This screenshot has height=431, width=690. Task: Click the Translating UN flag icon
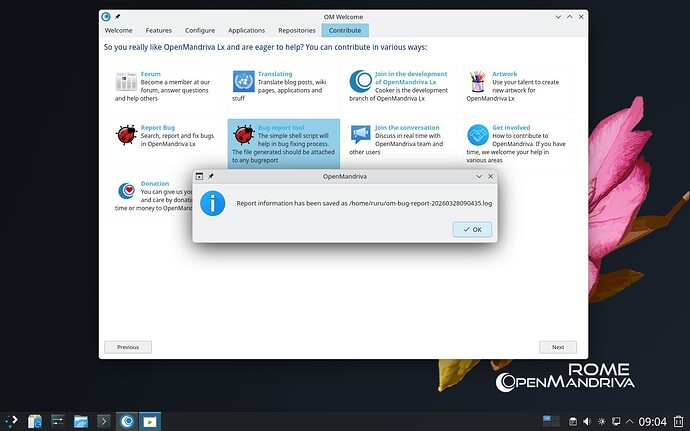244,81
